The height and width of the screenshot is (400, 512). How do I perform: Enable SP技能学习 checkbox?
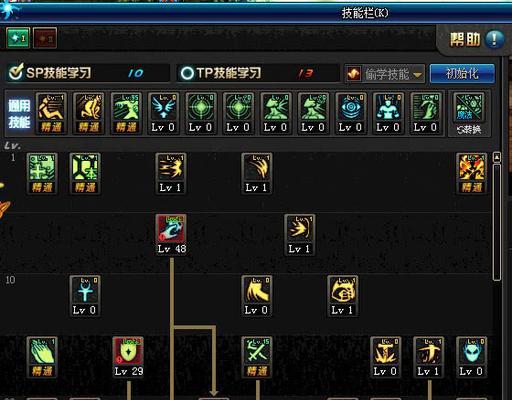[16, 72]
